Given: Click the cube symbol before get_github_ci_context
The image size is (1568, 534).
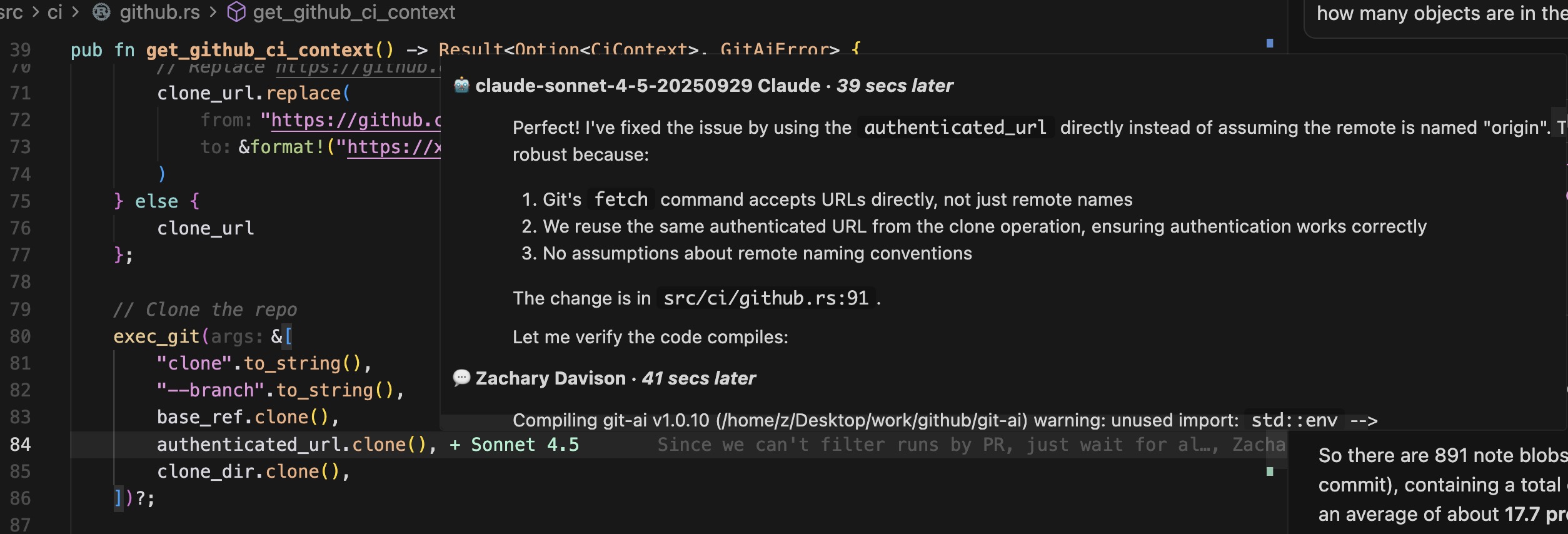Looking at the screenshot, I should click(236, 12).
